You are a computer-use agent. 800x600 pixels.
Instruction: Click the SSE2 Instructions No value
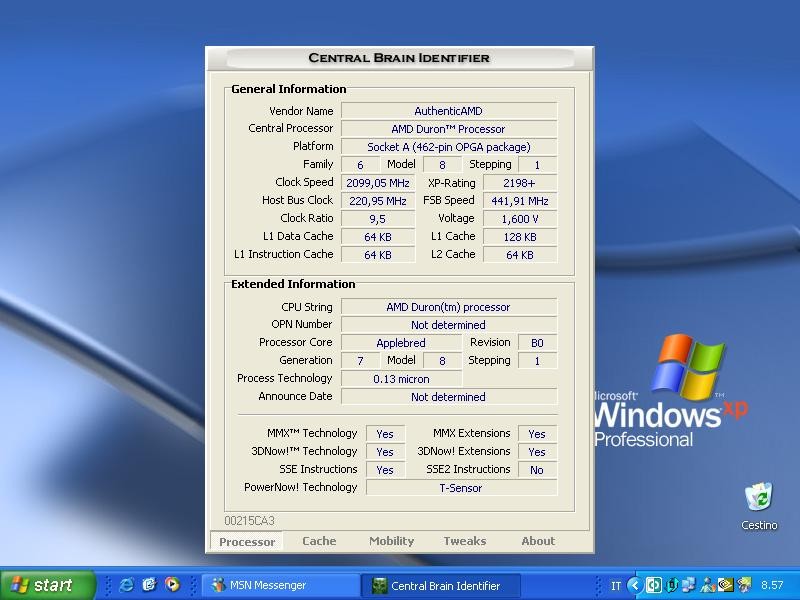537,469
